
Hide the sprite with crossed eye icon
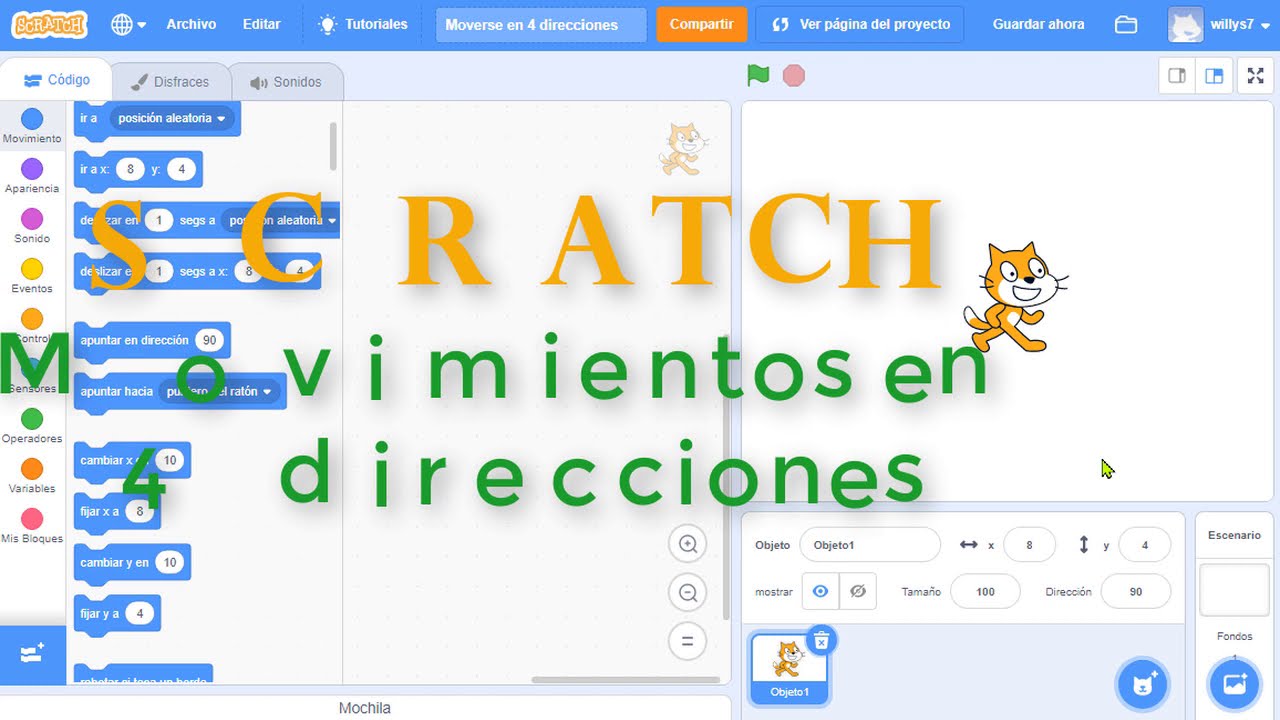click(857, 591)
